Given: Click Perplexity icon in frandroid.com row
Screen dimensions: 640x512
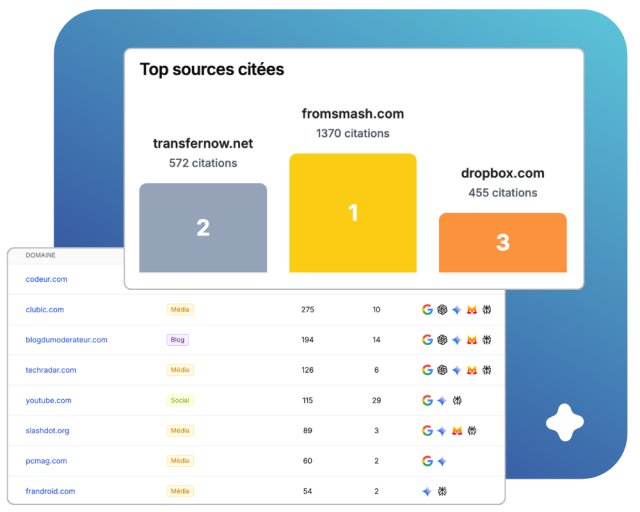Looking at the screenshot, I should pos(442,491).
